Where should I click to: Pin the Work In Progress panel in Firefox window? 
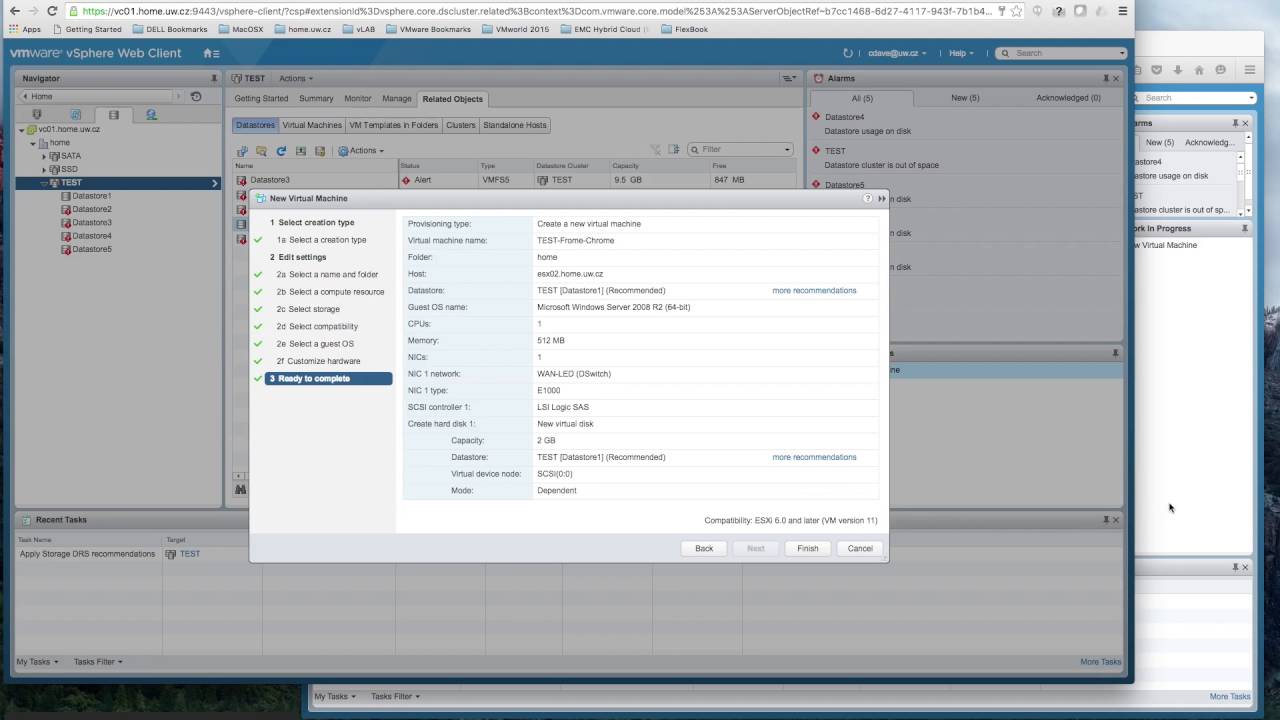(x=1245, y=229)
